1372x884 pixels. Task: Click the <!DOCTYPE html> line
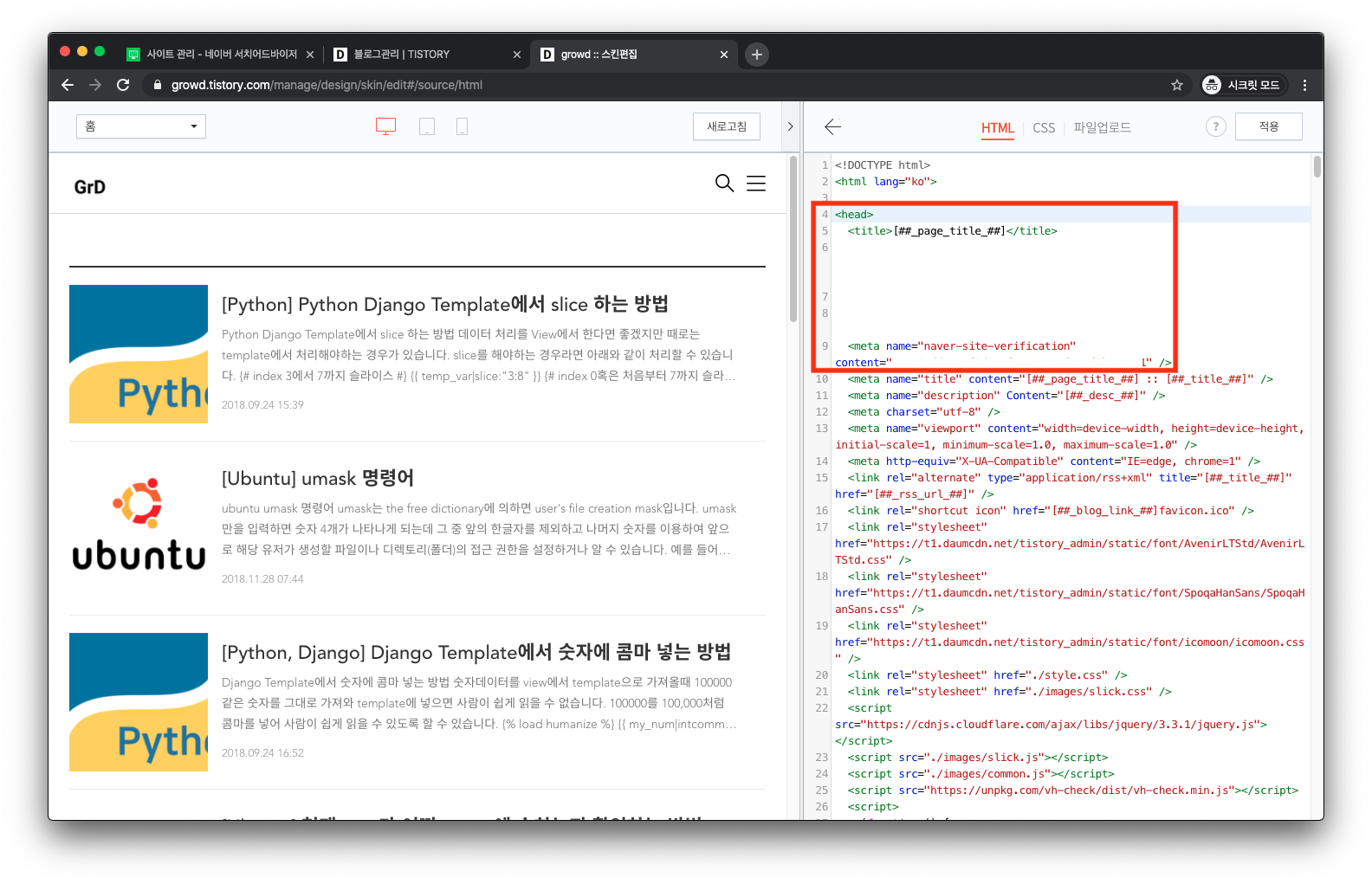[x=883, y=165]
